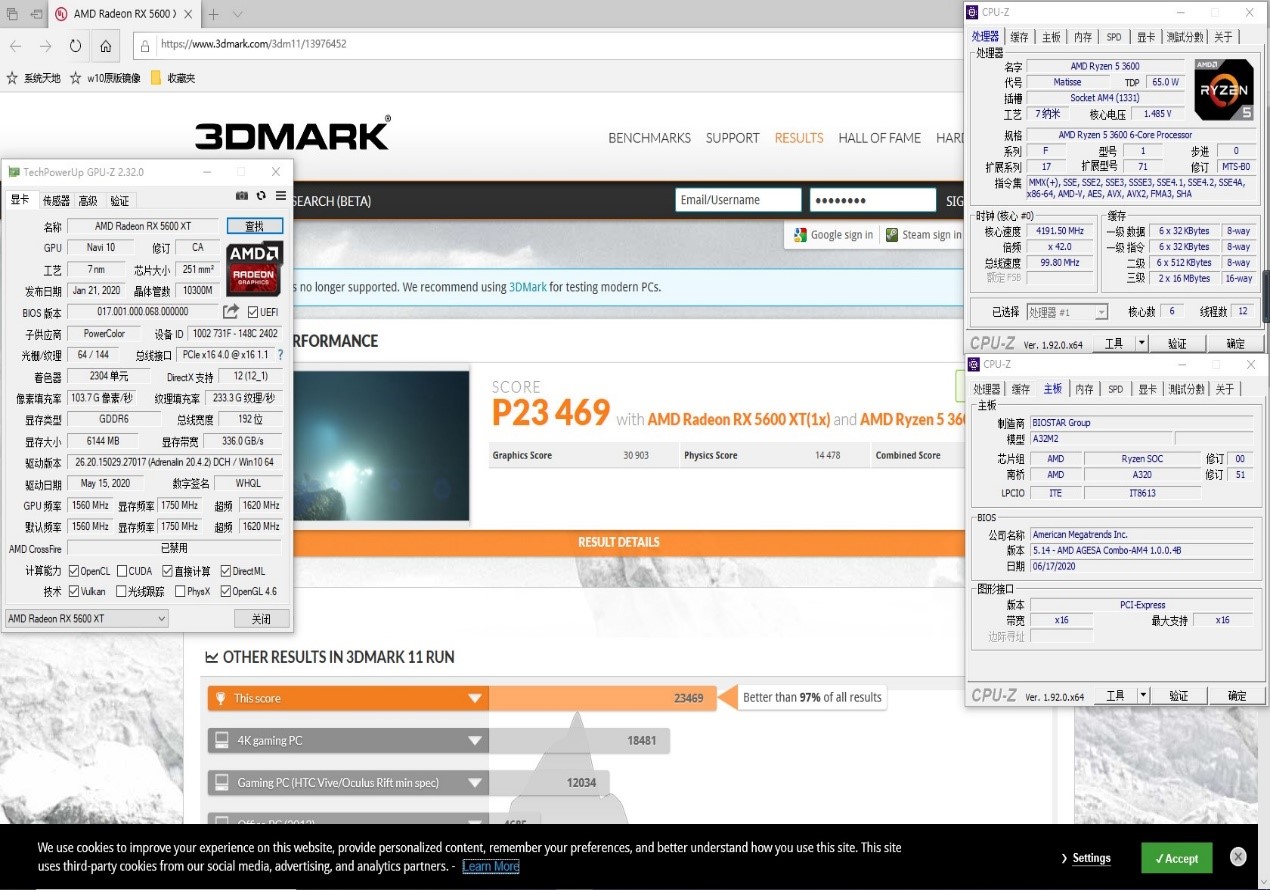
Task: Open the 工具 dropdown arrow in processor CPU-Z window
Action: coord(1142,343)
